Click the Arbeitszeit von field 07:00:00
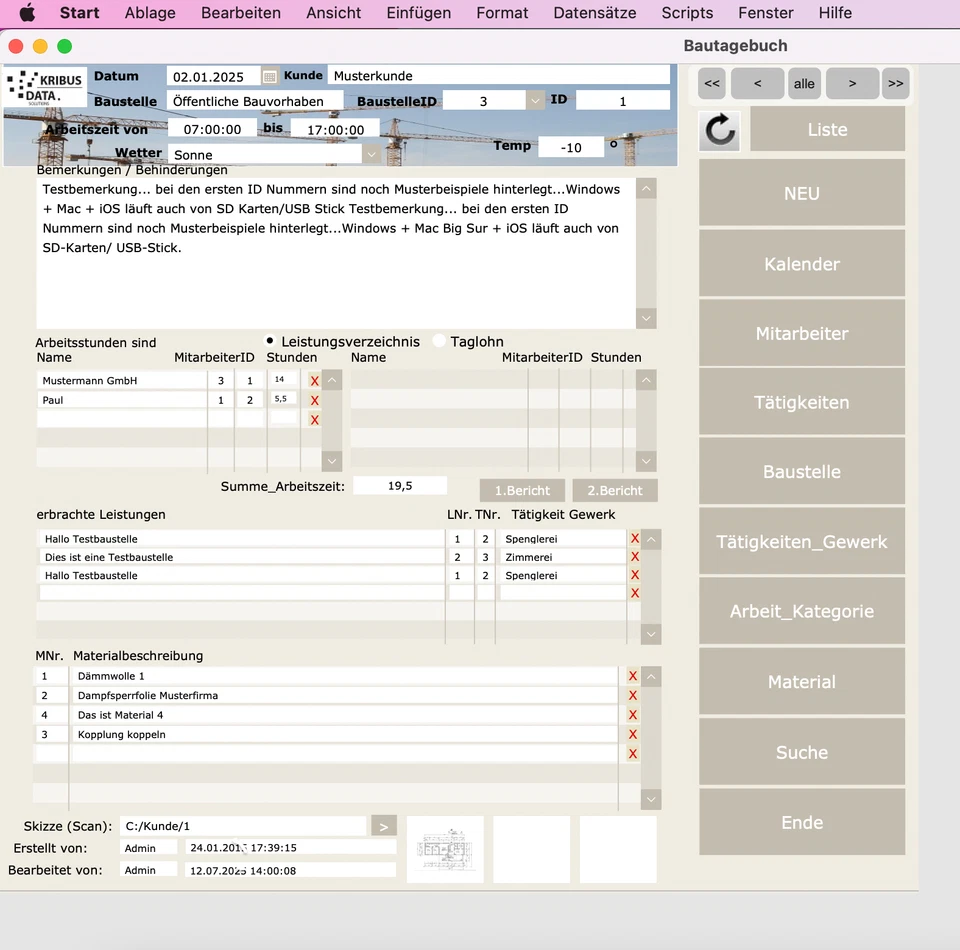 pos(212,129)
